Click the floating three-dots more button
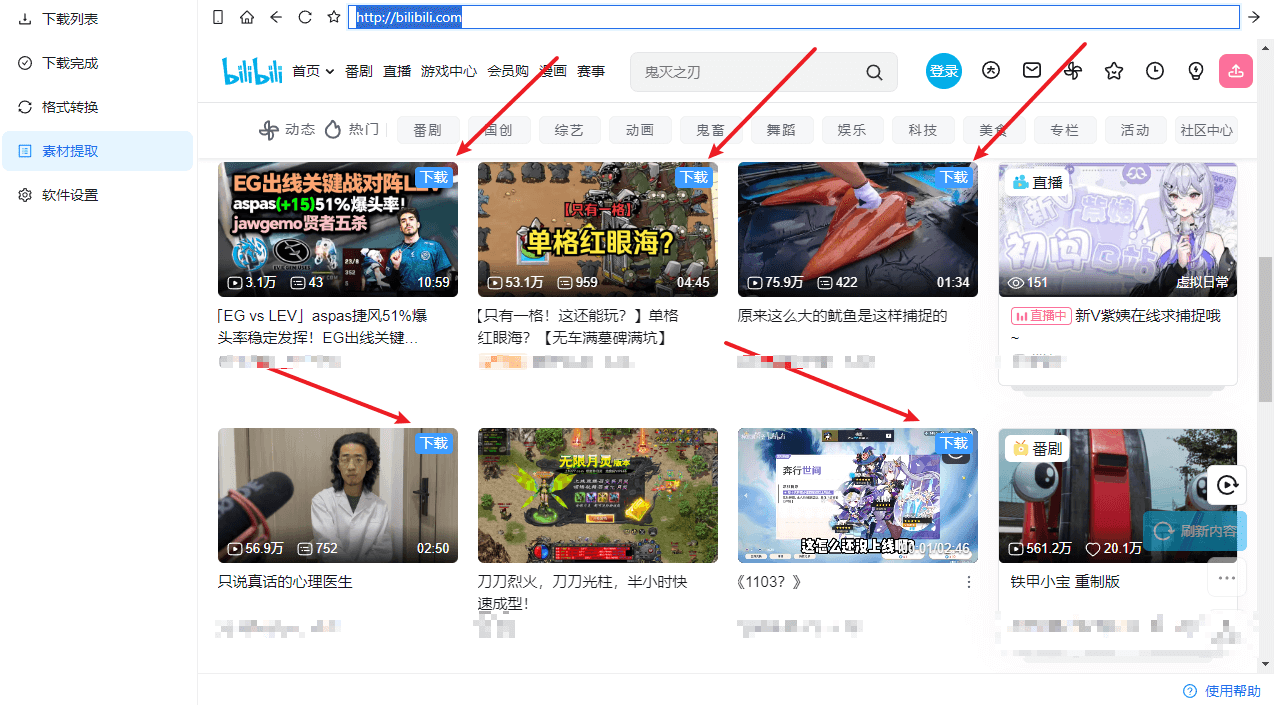The width and height of the screenshot is (1274, 705). point(1227,578)
